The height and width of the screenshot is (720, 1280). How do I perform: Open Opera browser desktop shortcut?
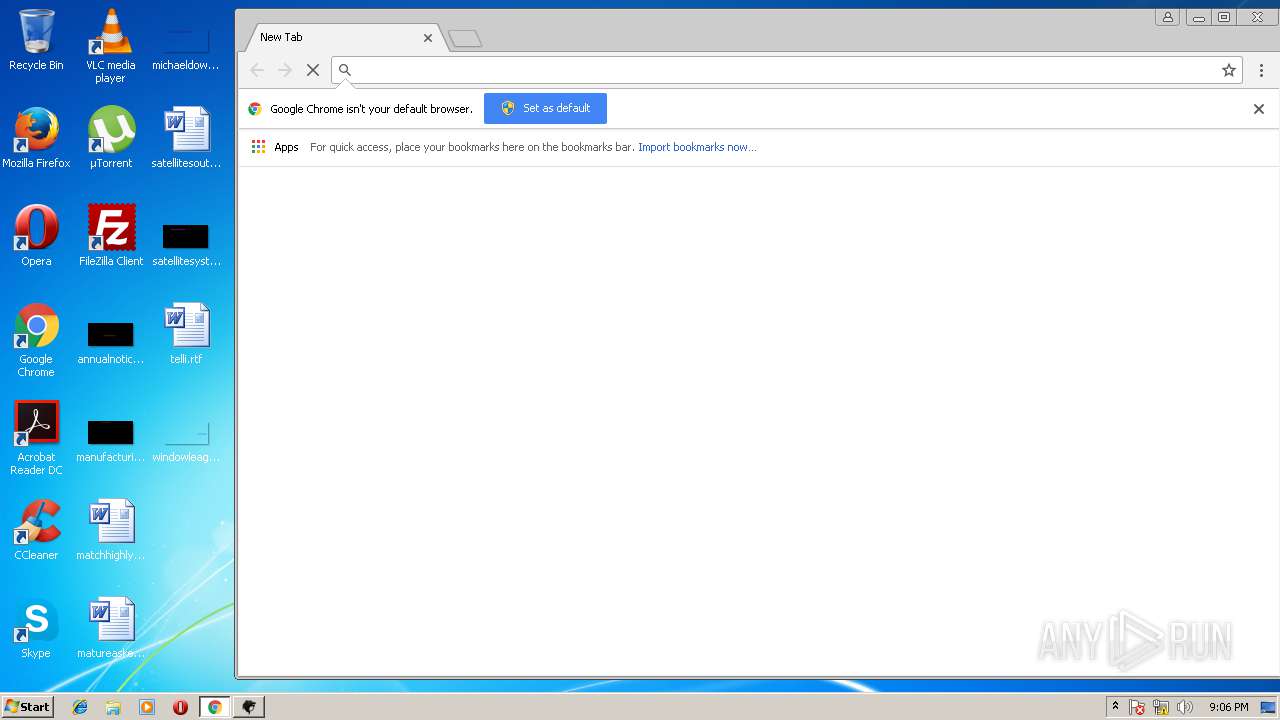pyautogui.click(x=36, y=236)
